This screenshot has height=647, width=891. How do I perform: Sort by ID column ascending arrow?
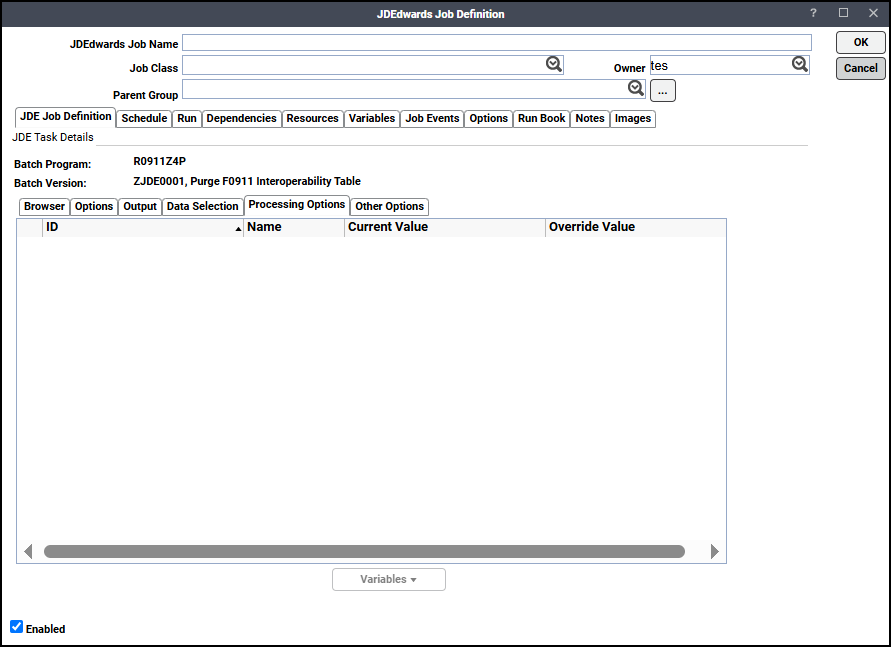(x=238, y=228)
